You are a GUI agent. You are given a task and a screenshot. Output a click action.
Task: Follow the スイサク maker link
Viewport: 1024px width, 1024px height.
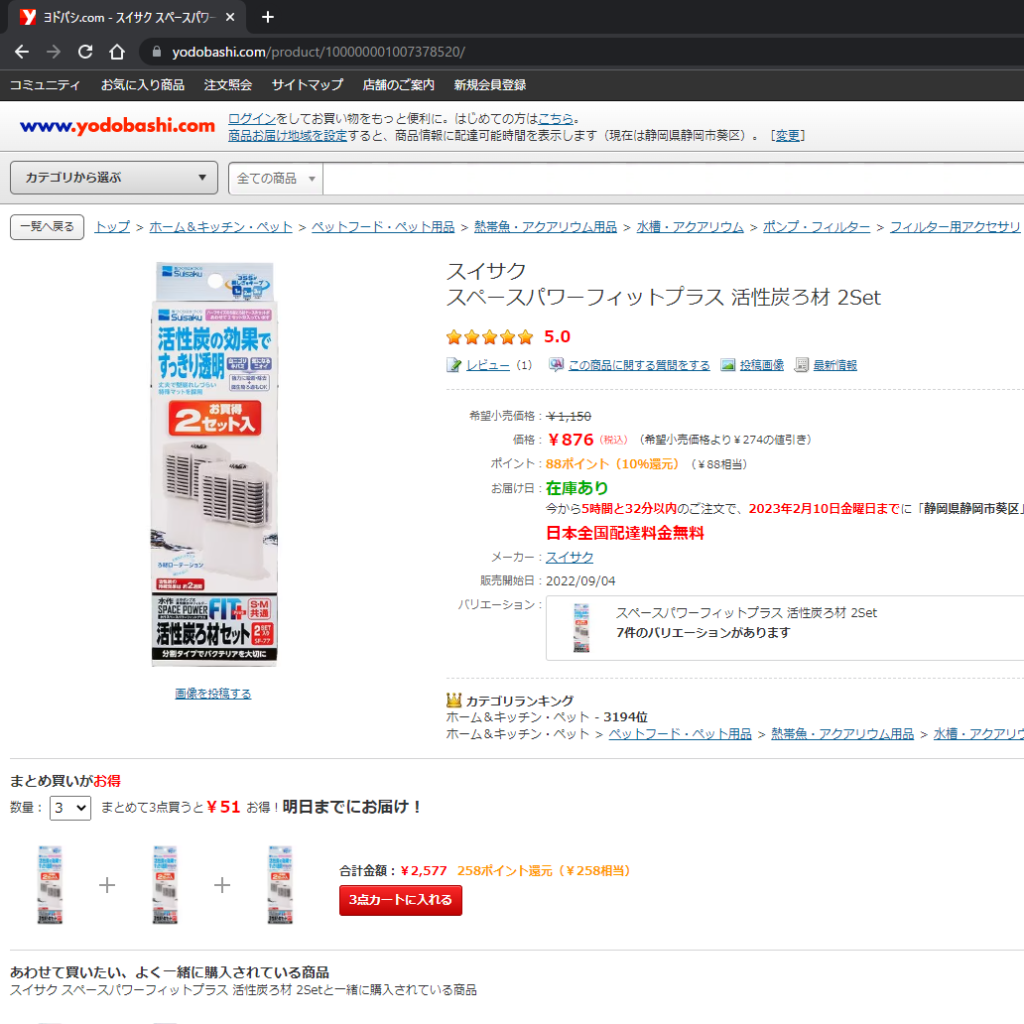[569, 557]
